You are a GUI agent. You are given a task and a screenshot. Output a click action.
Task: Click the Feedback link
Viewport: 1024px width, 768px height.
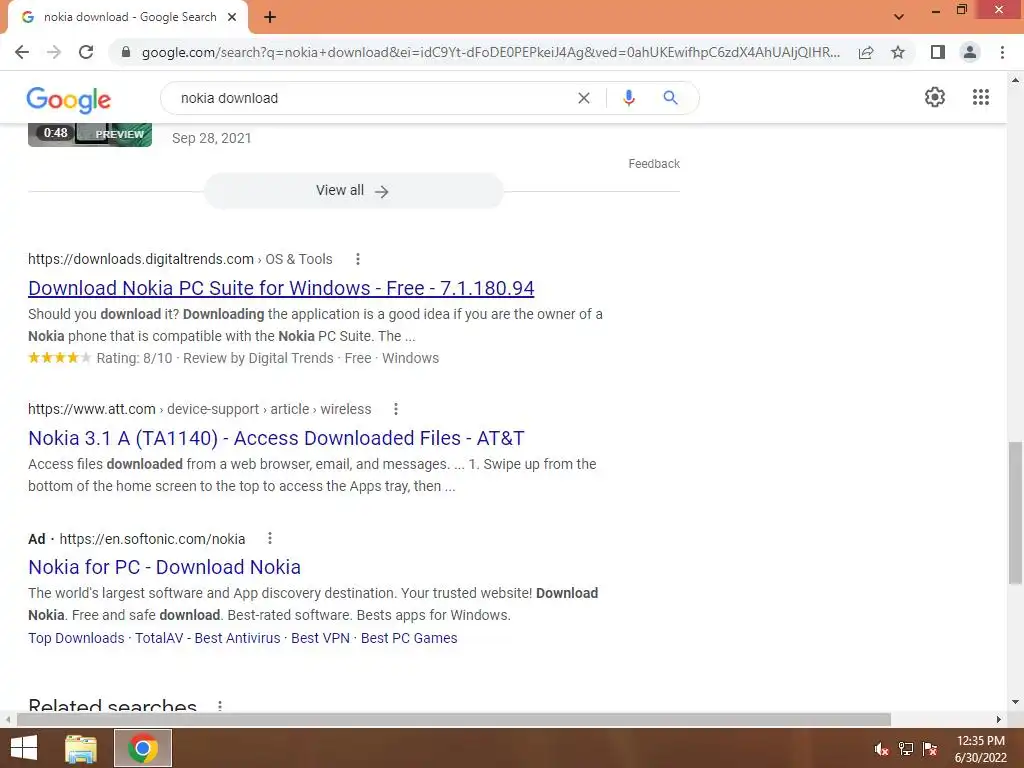click(654, 164)
